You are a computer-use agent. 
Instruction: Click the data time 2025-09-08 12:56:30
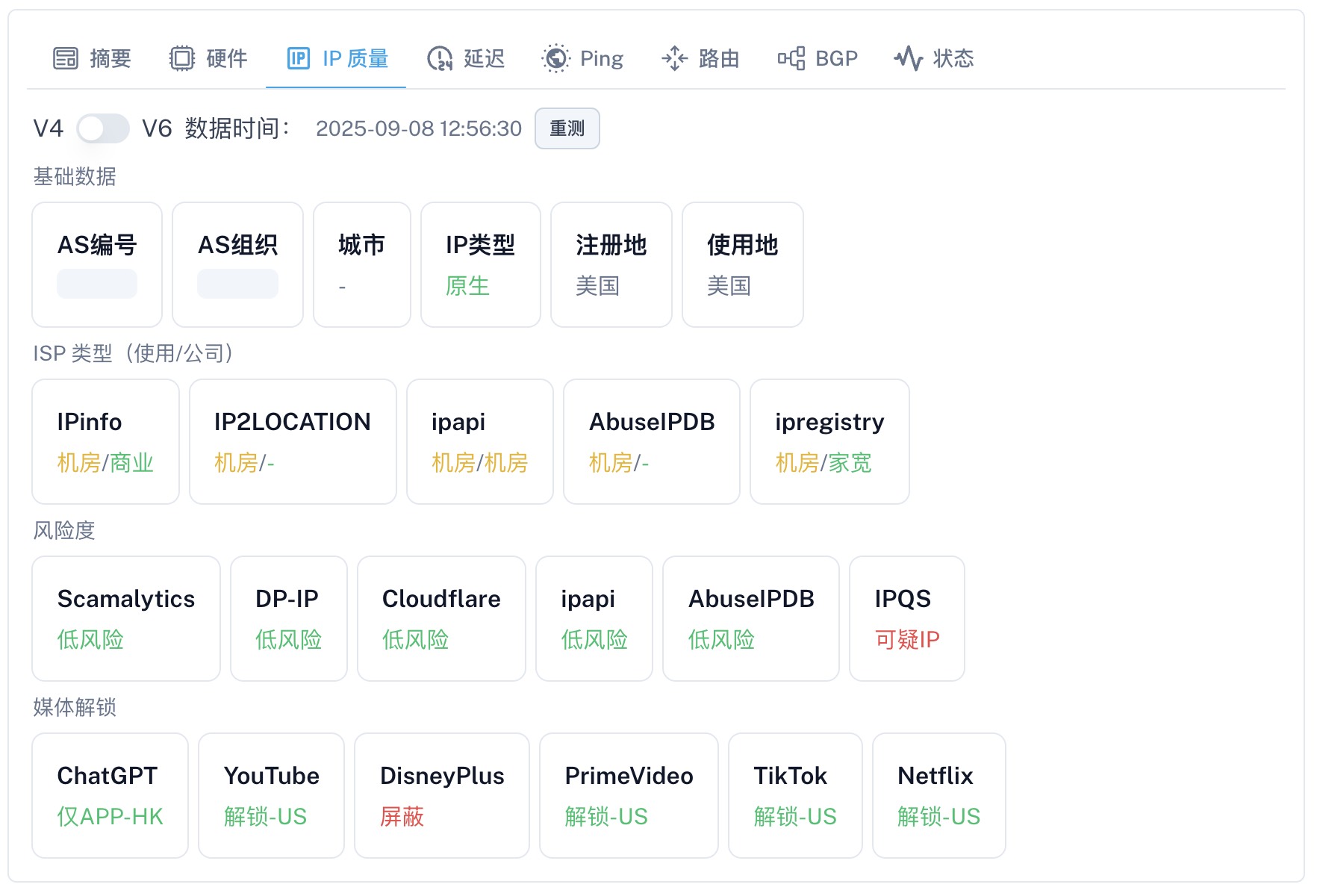pyautogui.click(x=418, y=128)
